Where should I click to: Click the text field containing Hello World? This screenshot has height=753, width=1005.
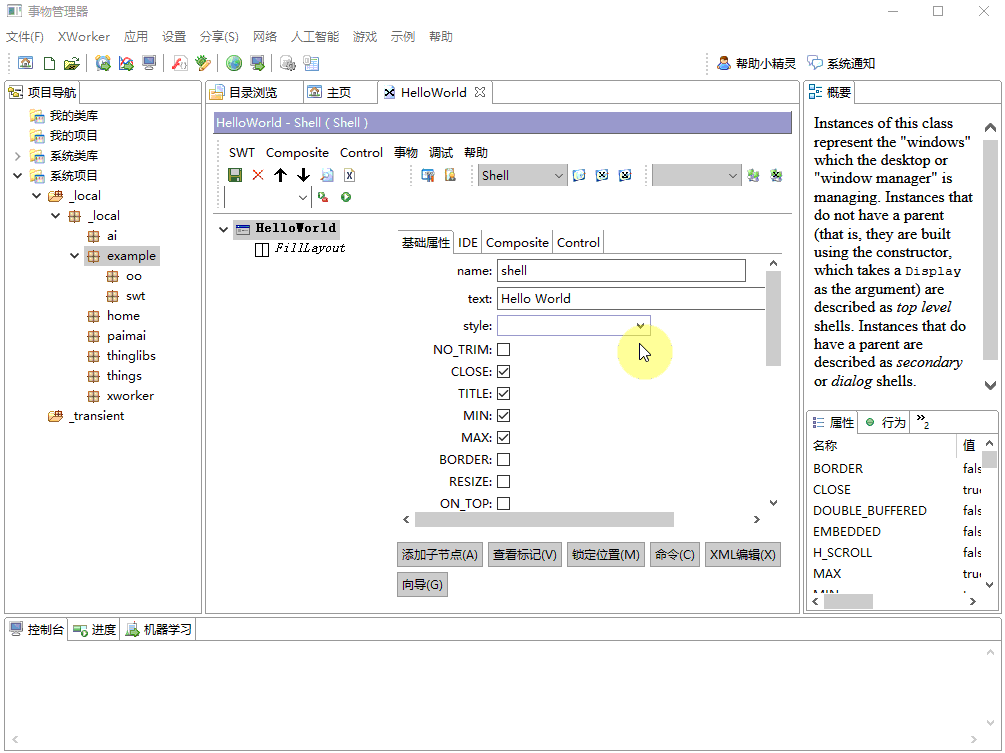click(631, 298)
